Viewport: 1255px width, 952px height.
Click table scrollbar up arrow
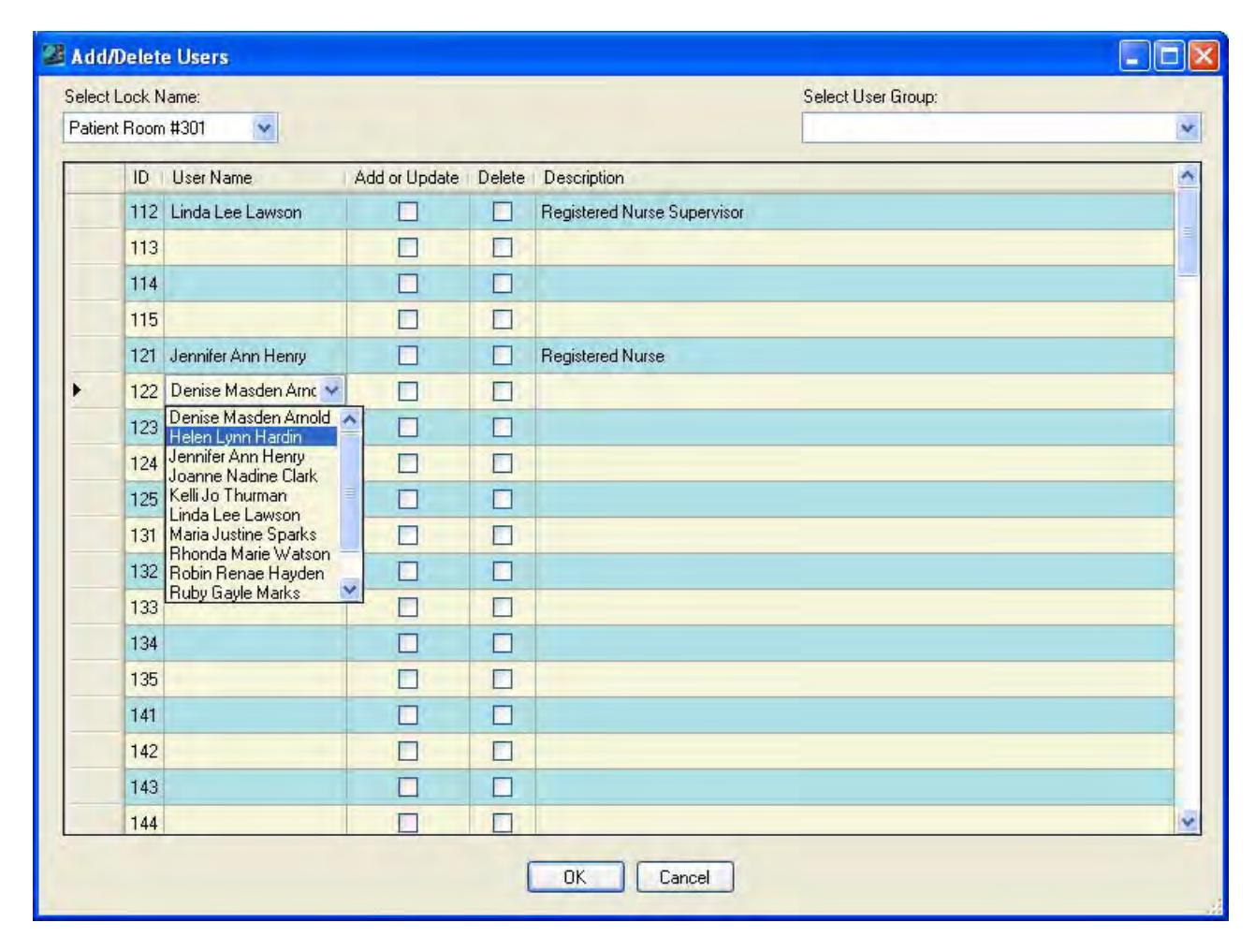pos(1188,175)
